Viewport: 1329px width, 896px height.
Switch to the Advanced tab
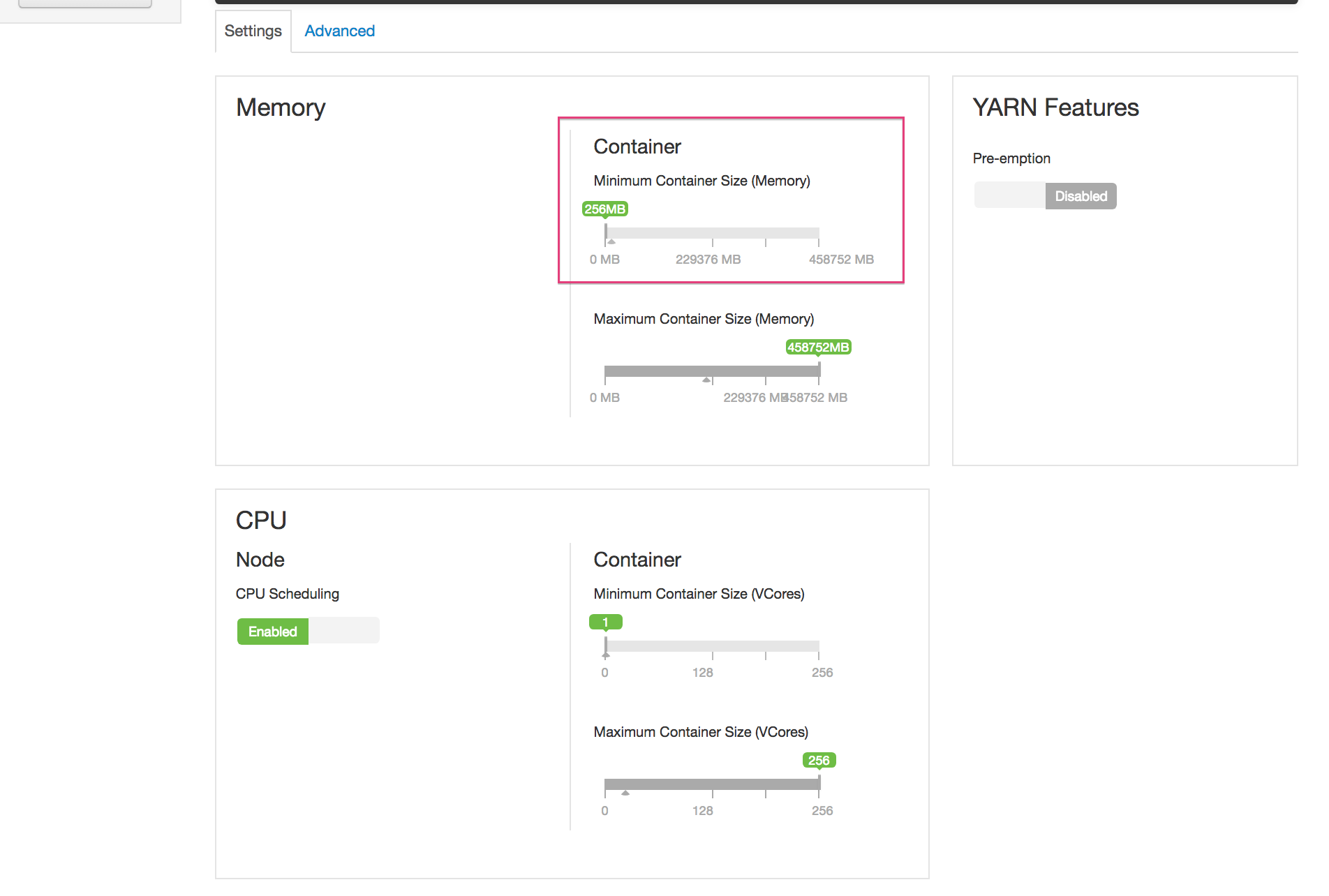(339, 31)
